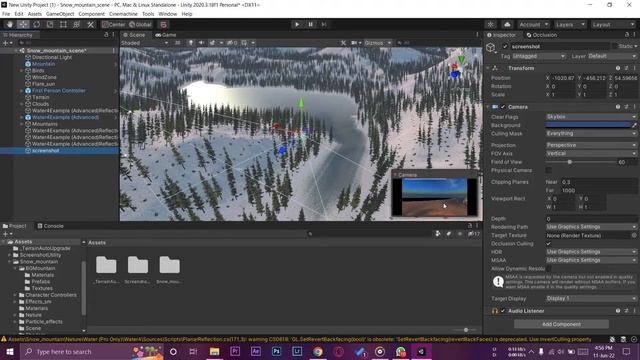This screenshot has height=360, width=640.
Task: Click the Step frame button
Action: 324,24
